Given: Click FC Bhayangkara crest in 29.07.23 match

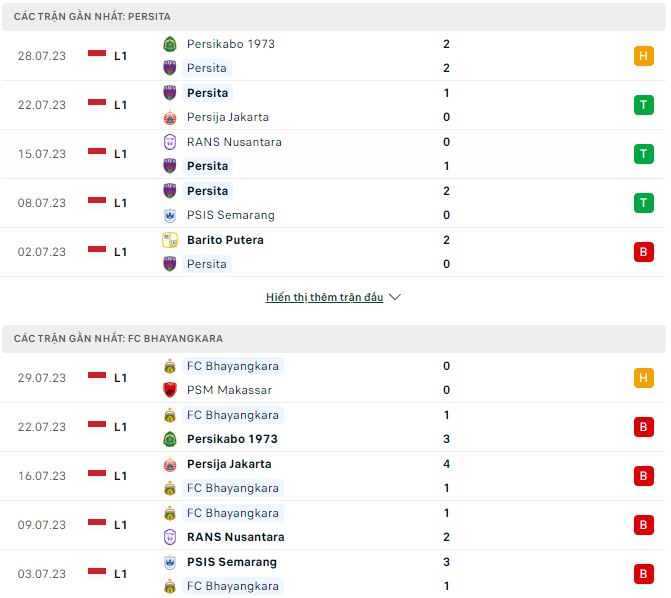Looking at the screenshot, I should click(x=170, y=366).
